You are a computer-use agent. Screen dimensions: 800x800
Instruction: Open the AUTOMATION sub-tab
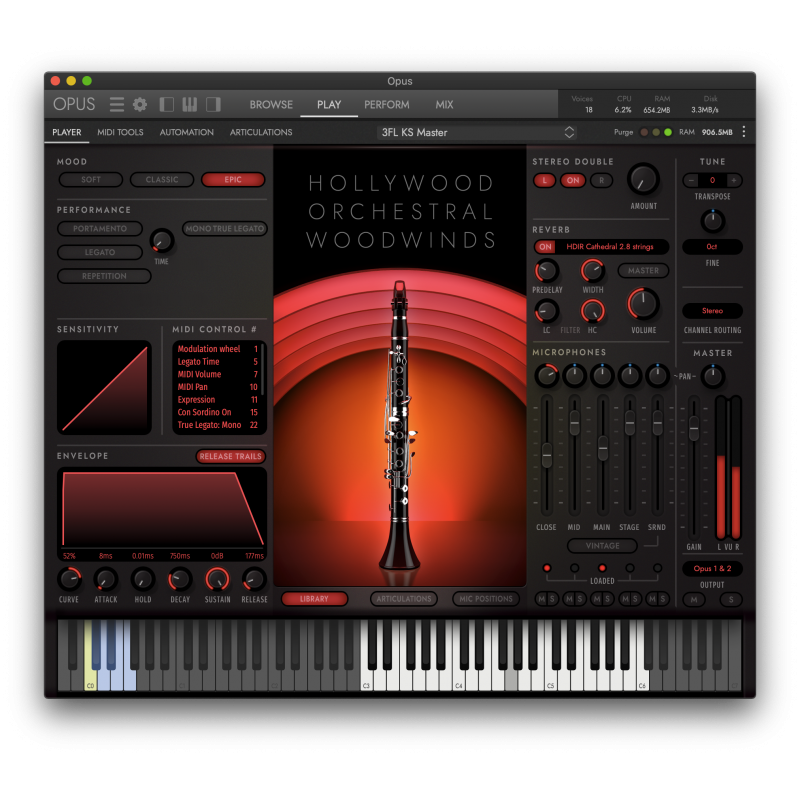[187, 132]
